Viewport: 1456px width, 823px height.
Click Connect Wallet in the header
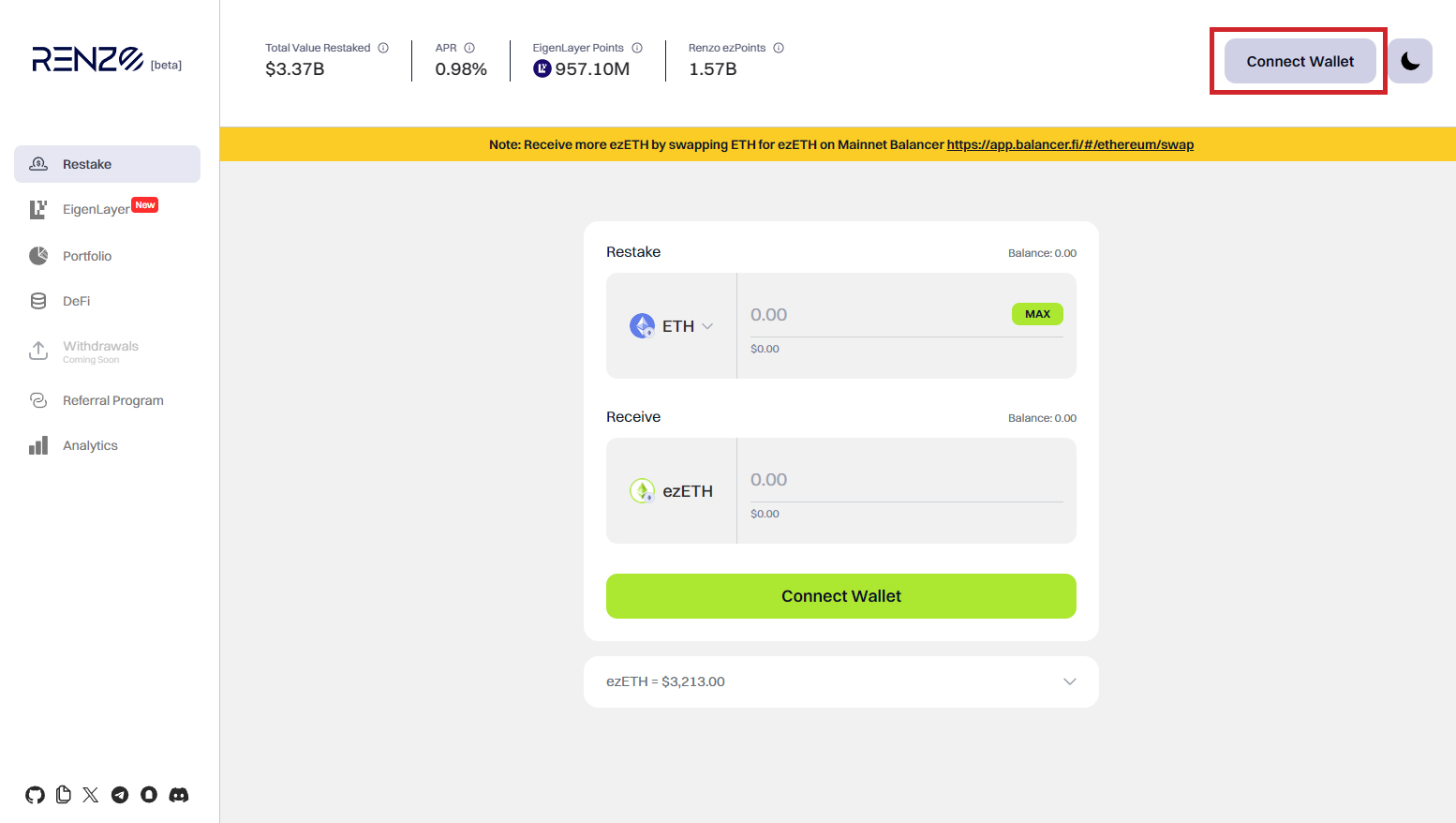[x=1300, y=61]
